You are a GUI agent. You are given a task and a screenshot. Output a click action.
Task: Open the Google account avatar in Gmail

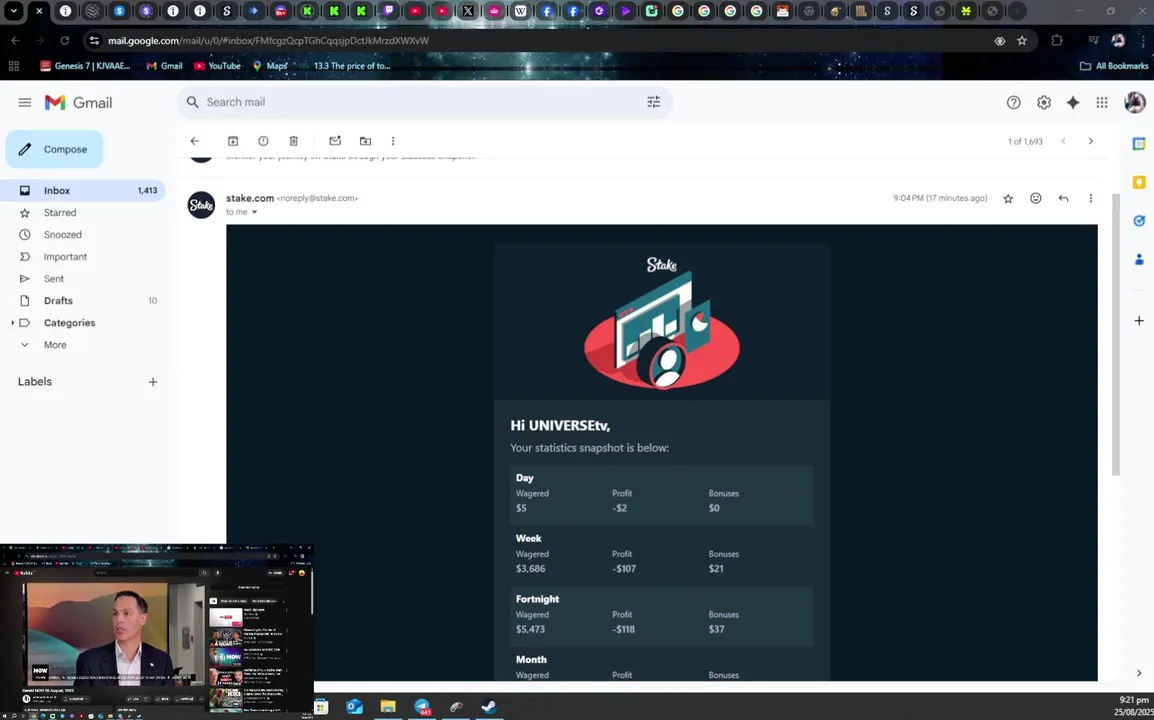[1135, 102]
